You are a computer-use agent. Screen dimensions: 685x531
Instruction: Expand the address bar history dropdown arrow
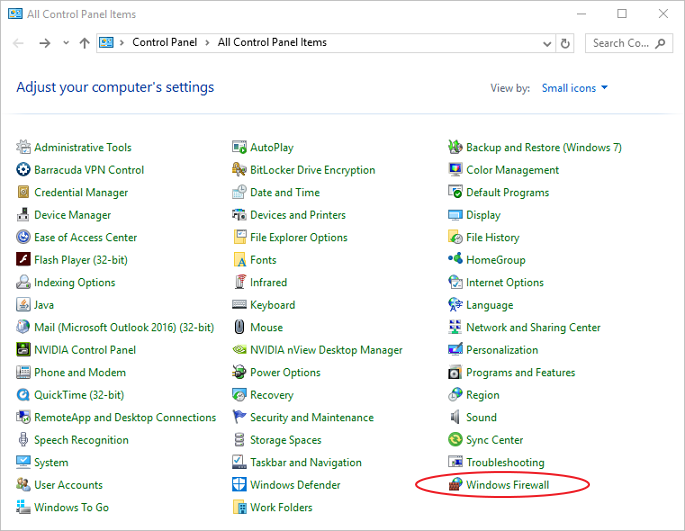pyautogui.click(x=548, y=44)
